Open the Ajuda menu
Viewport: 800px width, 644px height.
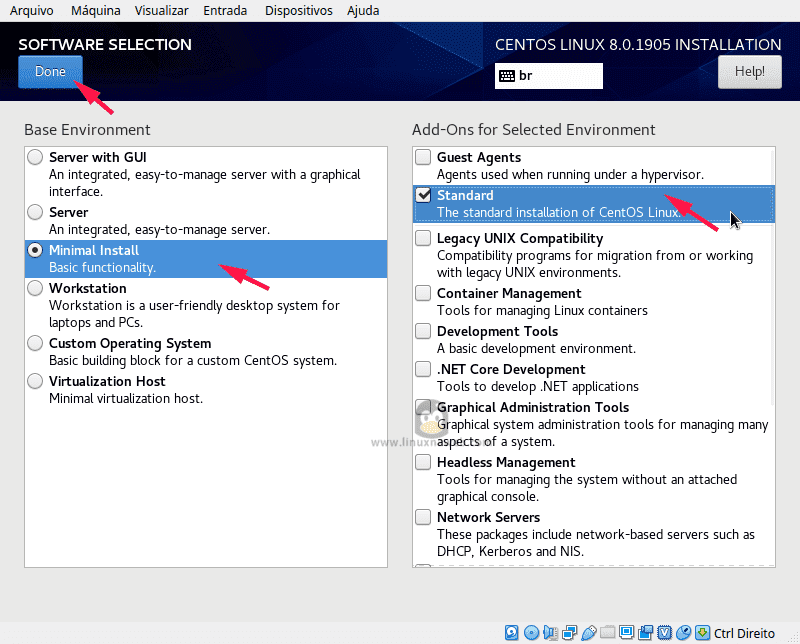[x=363, y=10]
